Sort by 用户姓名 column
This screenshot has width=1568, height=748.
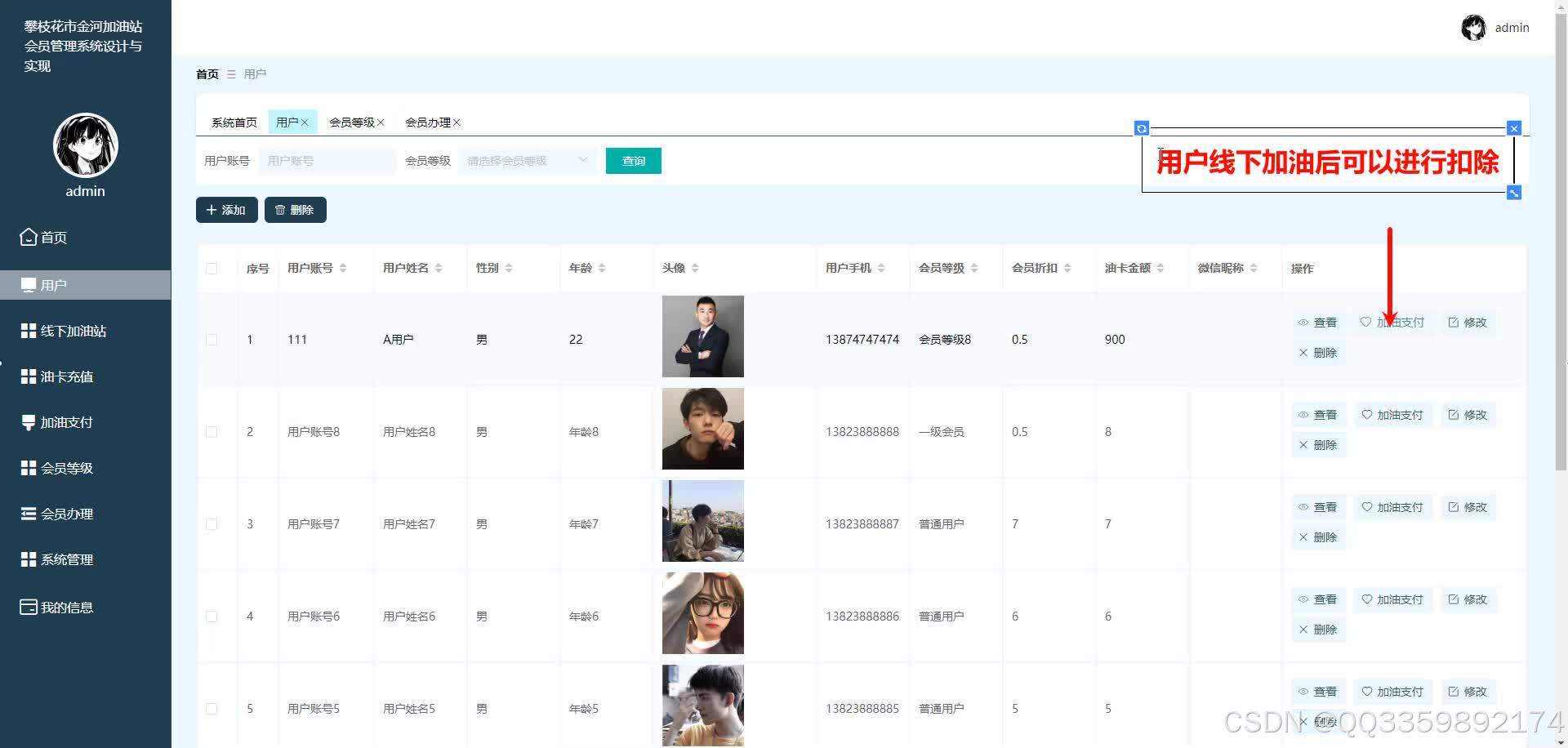[x=439, y=268]
